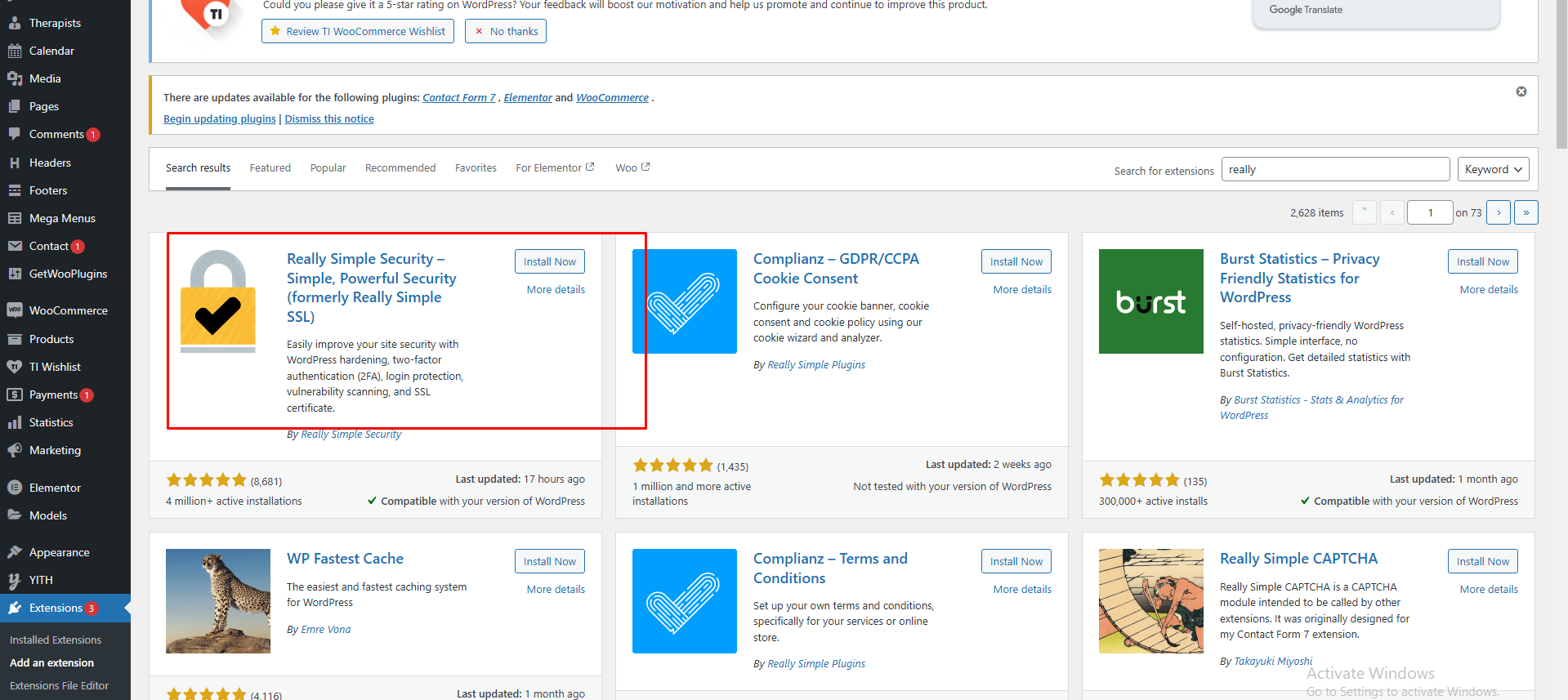Viewport: 1568px width, 700px height.
Task: Click the Marketing megaphone icon
Action: point(15,450)
